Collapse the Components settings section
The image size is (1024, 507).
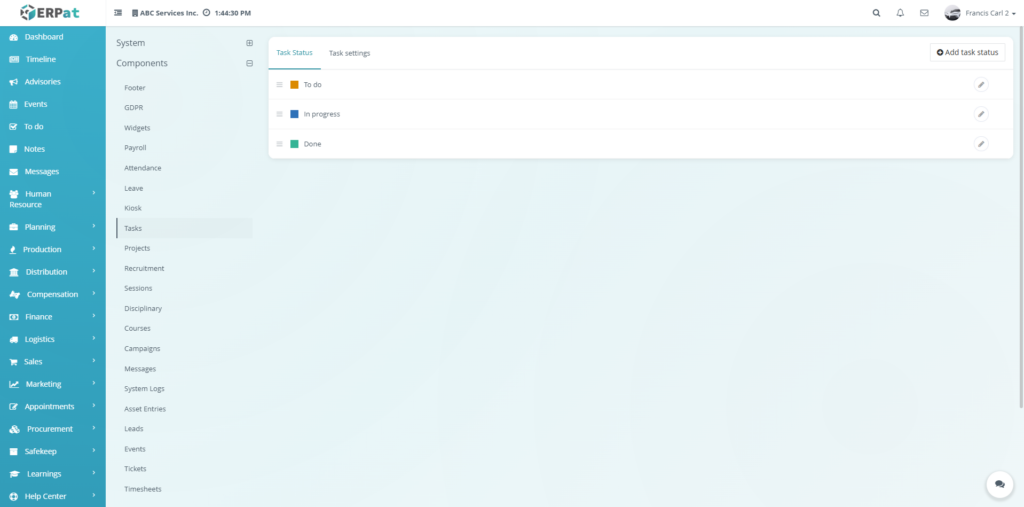coord(249,63)
